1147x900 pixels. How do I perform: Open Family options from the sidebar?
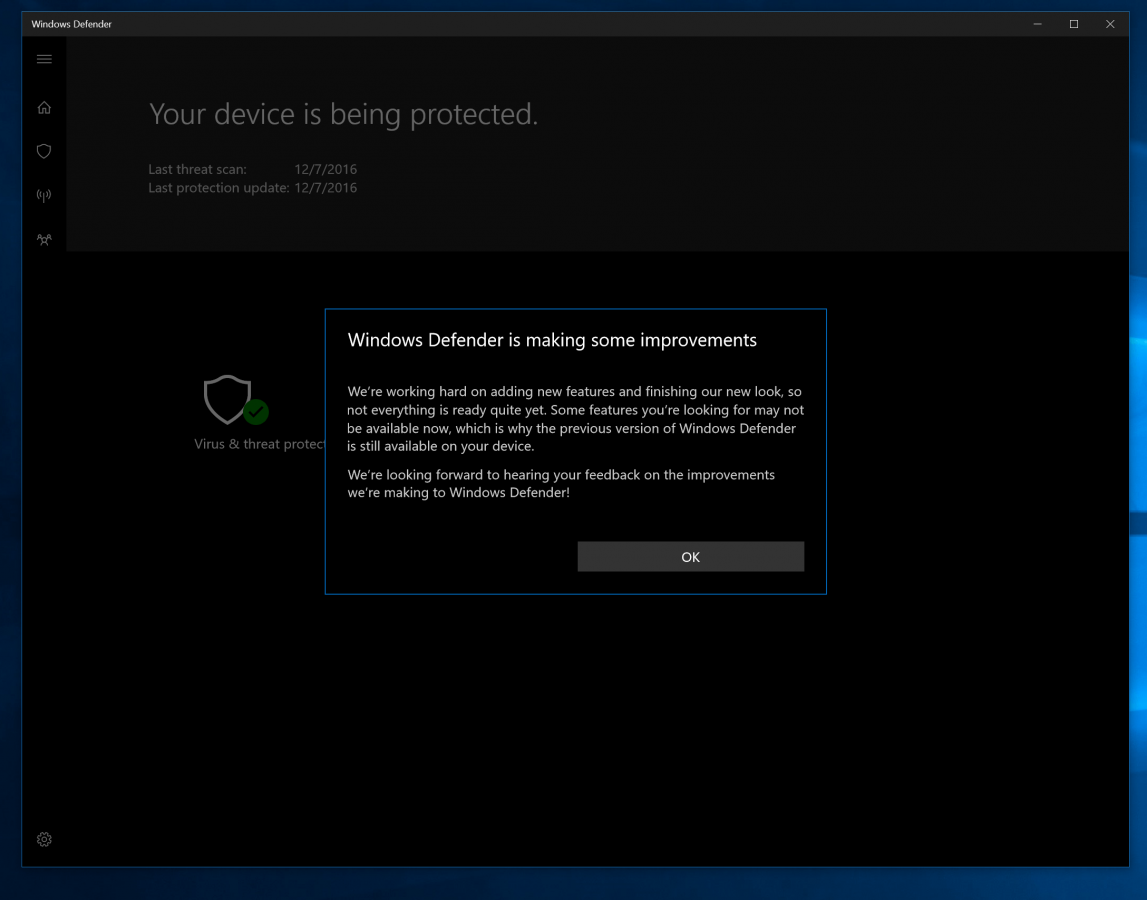44,239
